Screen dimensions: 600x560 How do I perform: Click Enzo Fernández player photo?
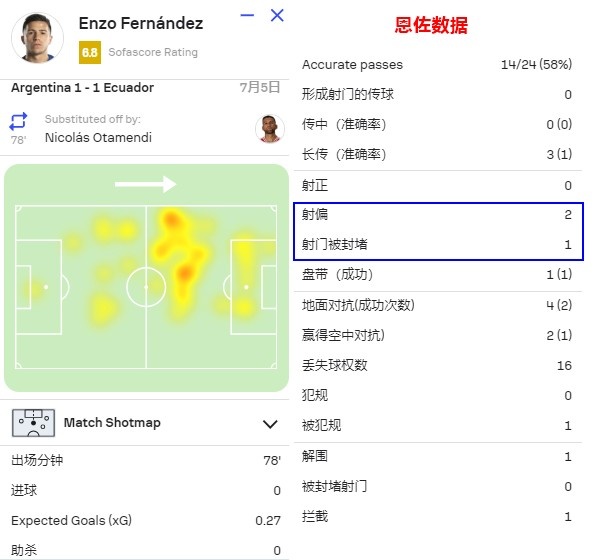(x=38, y=38)
